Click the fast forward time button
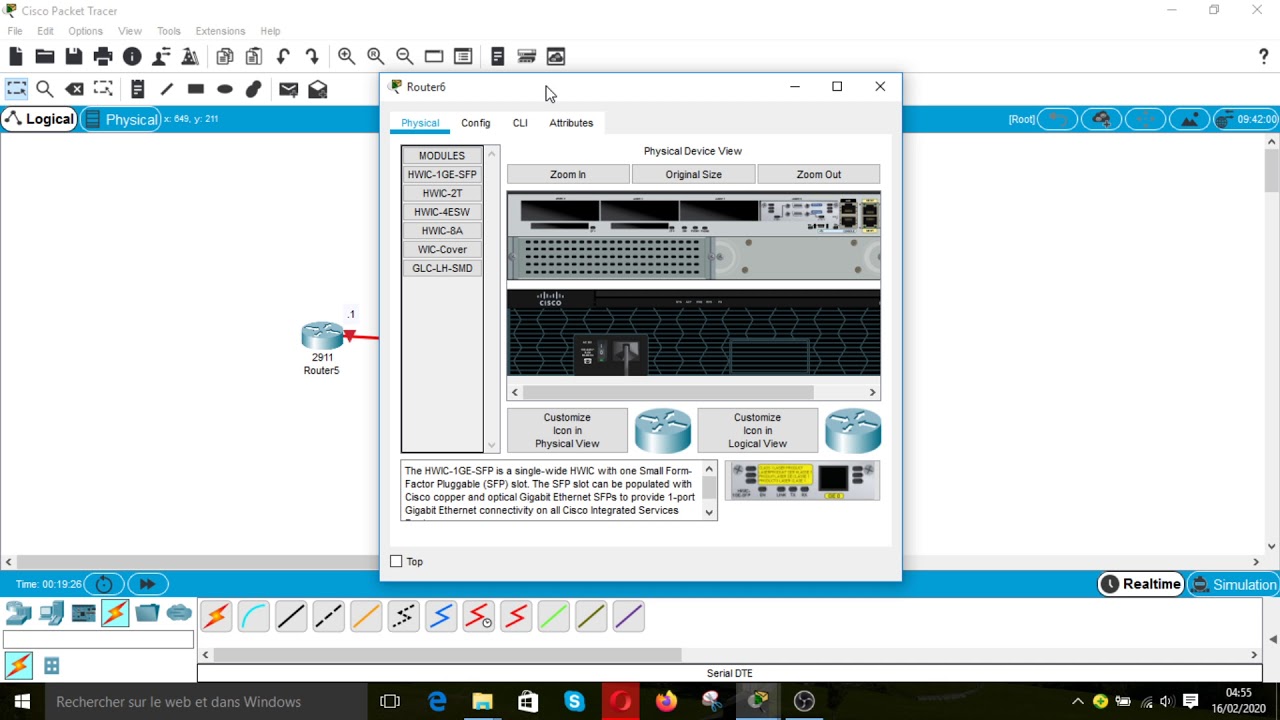Image resolution: width=1280 pixels, height=720 pixels. 147,584
